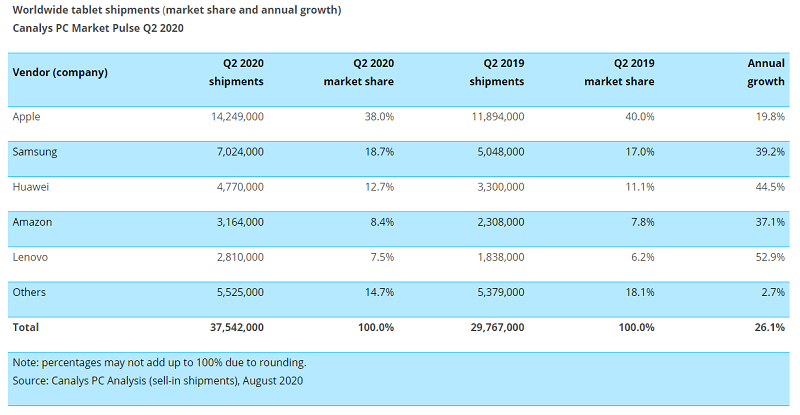Viewport: 800px width, 415px height.
Task: Select Lenovo's 1,838,000 shipments cell
Action: pyautogui.click(x=501, y=257)
